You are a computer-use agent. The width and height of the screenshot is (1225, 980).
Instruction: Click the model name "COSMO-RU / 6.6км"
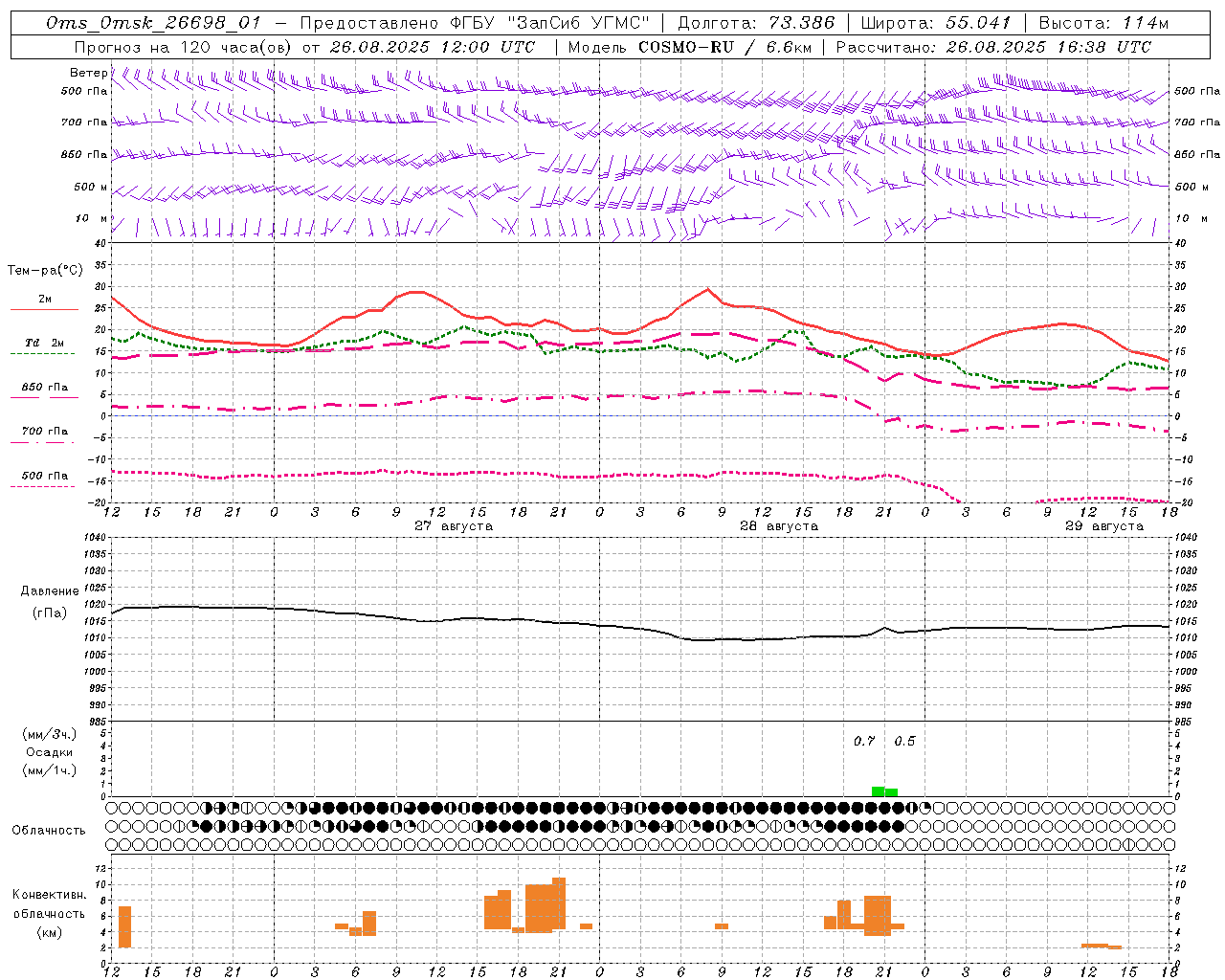click(725, 47)
